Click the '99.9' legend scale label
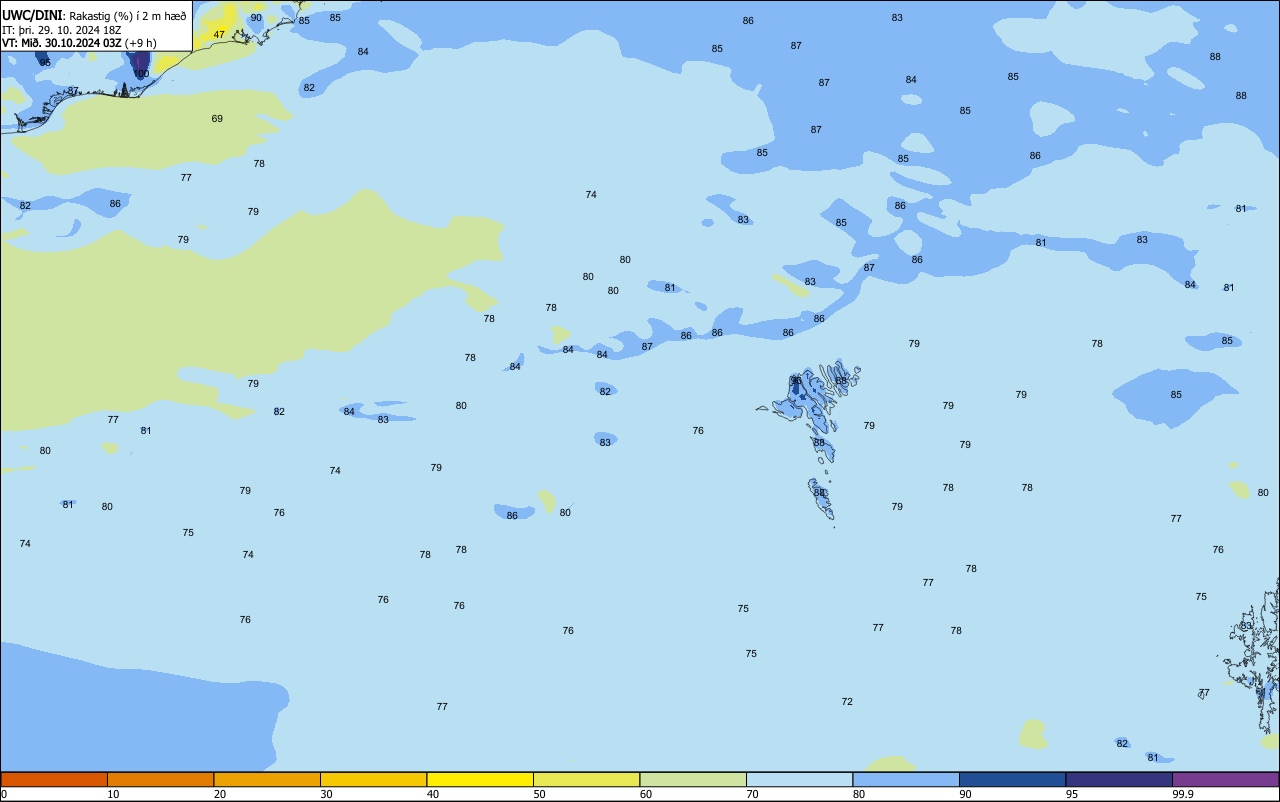The width and height of the screenshot is (1280, 802). pyautogui.click(x=1182, y=794)
